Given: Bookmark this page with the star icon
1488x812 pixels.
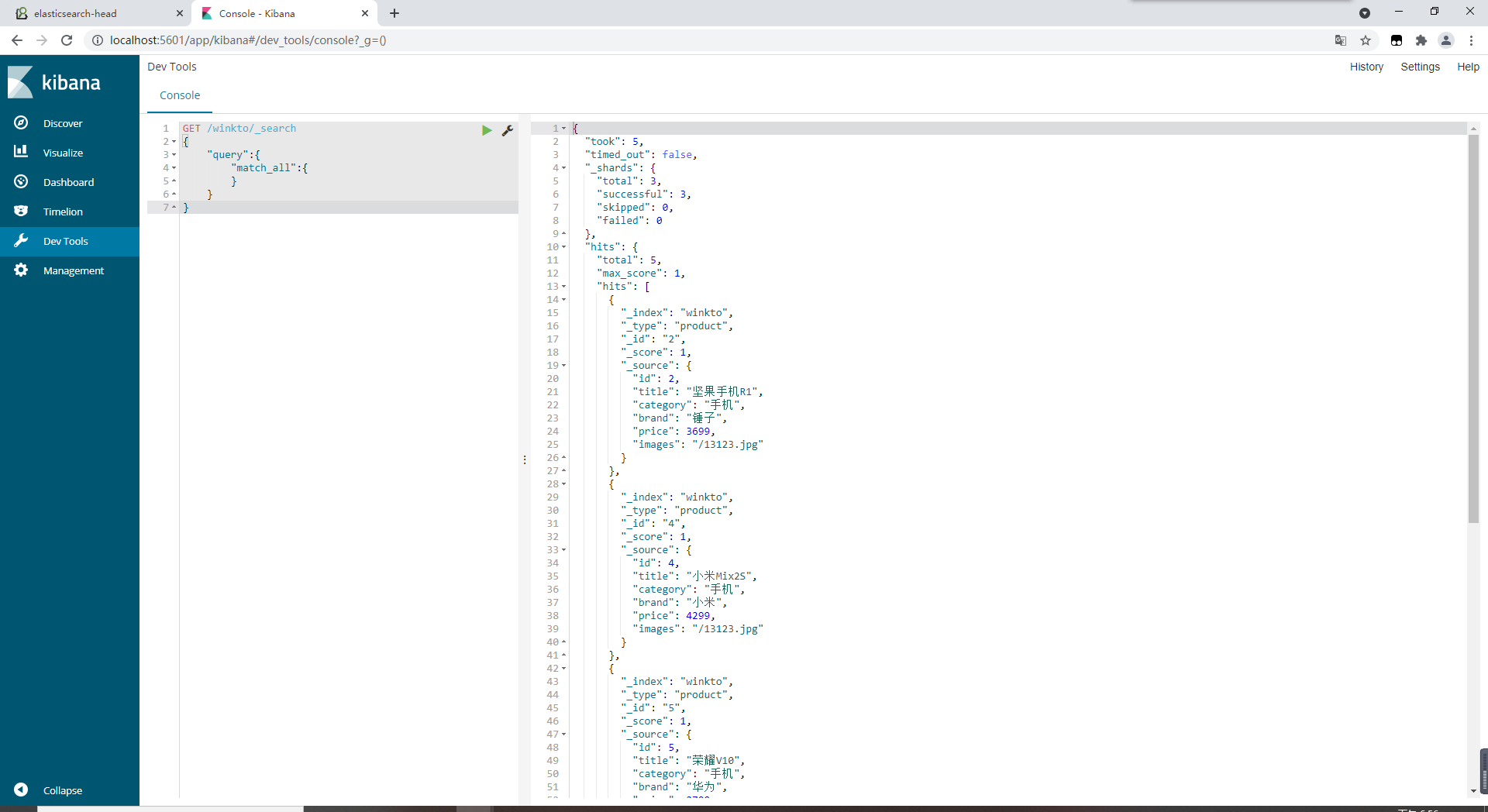Looking at the screenshot, I should point(1366,40).
